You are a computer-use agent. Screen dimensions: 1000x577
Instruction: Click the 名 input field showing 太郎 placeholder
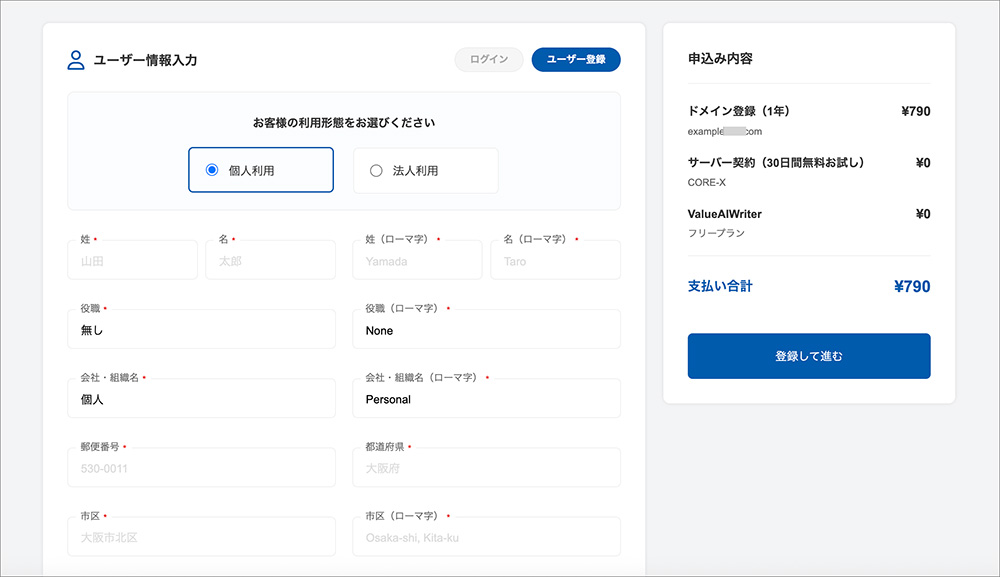(270, 260)
